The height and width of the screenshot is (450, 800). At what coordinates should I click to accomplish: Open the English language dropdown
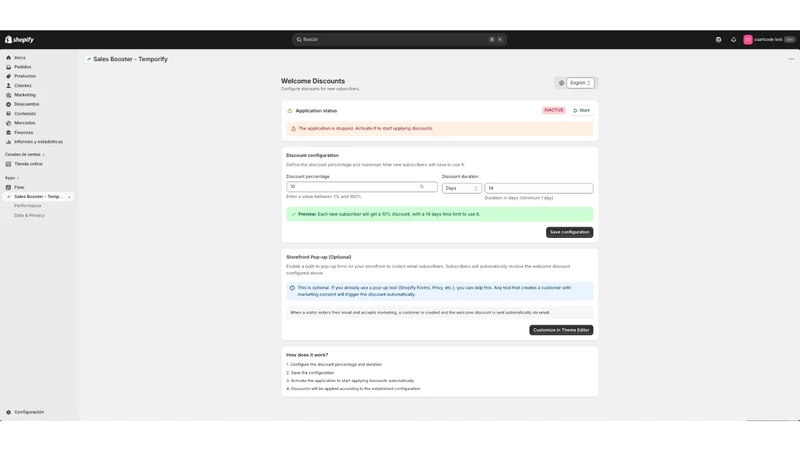coord(580,83)
